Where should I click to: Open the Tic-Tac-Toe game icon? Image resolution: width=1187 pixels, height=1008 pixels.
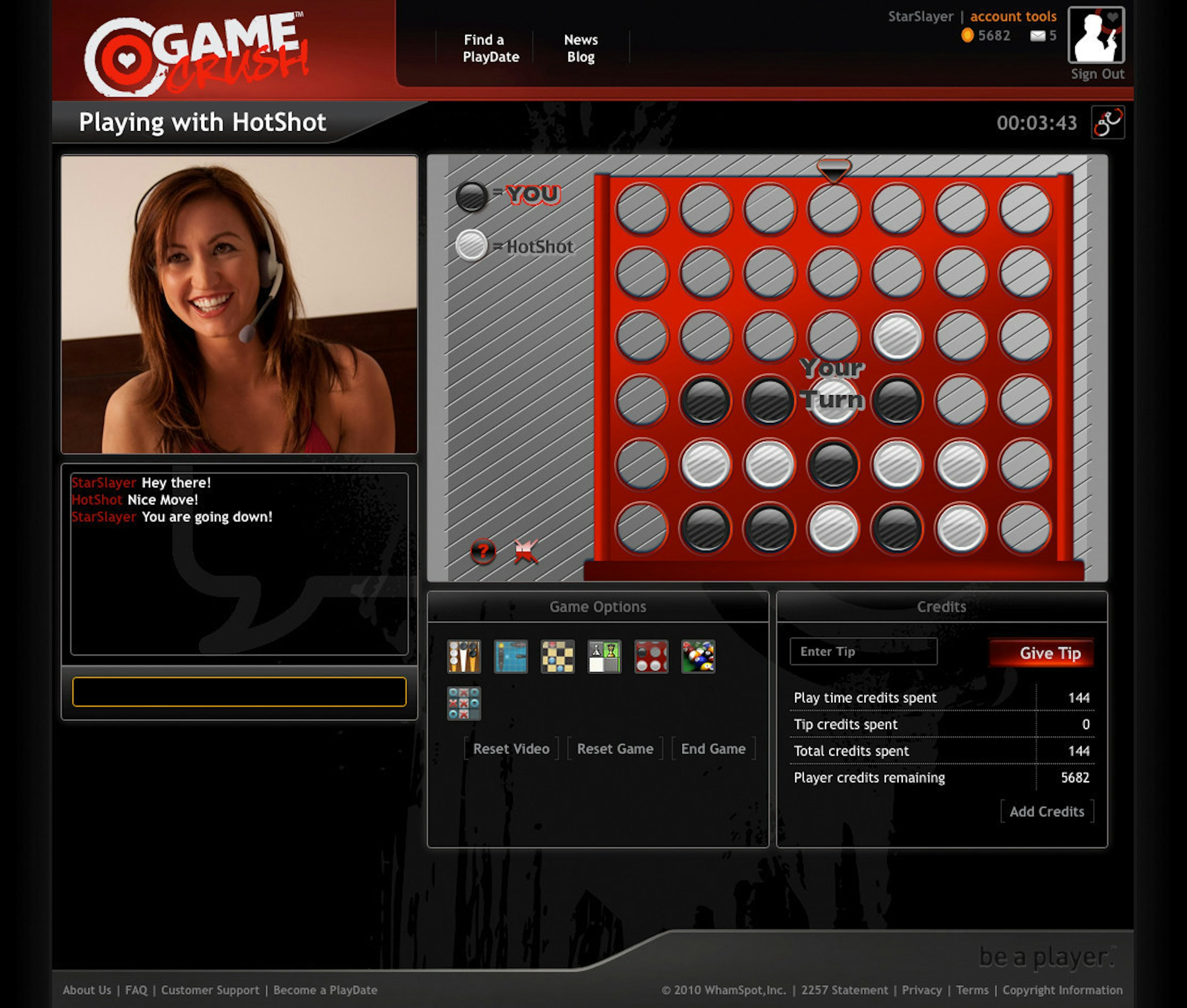click(x=463, y=703)
